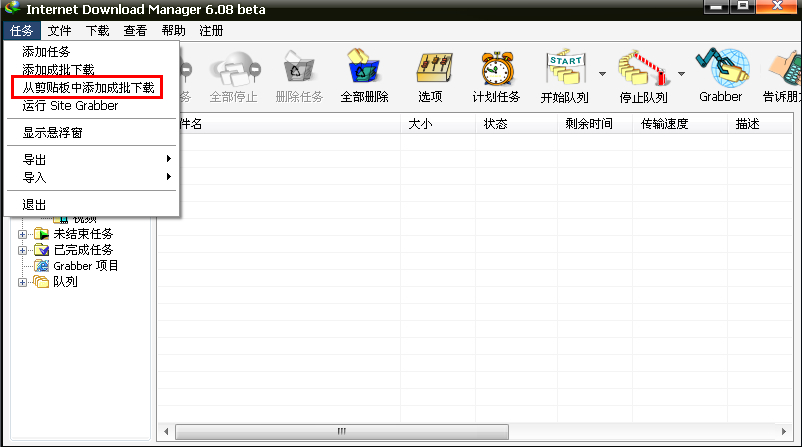Sort by 描述 column header
Viewport: 802px width, 447px height.
(760, 124)
